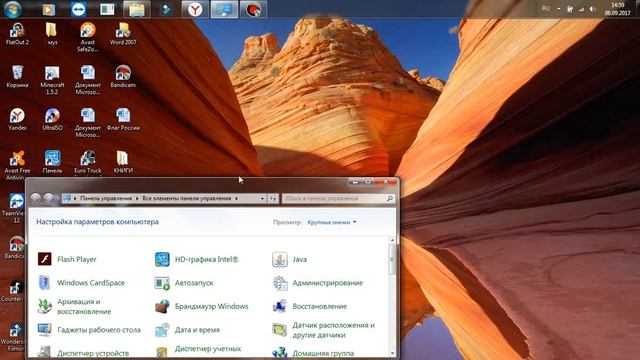Viewport: 640px width, 360px height.
Task: Select the муз folder on desktop
Action: coord(52,34)
